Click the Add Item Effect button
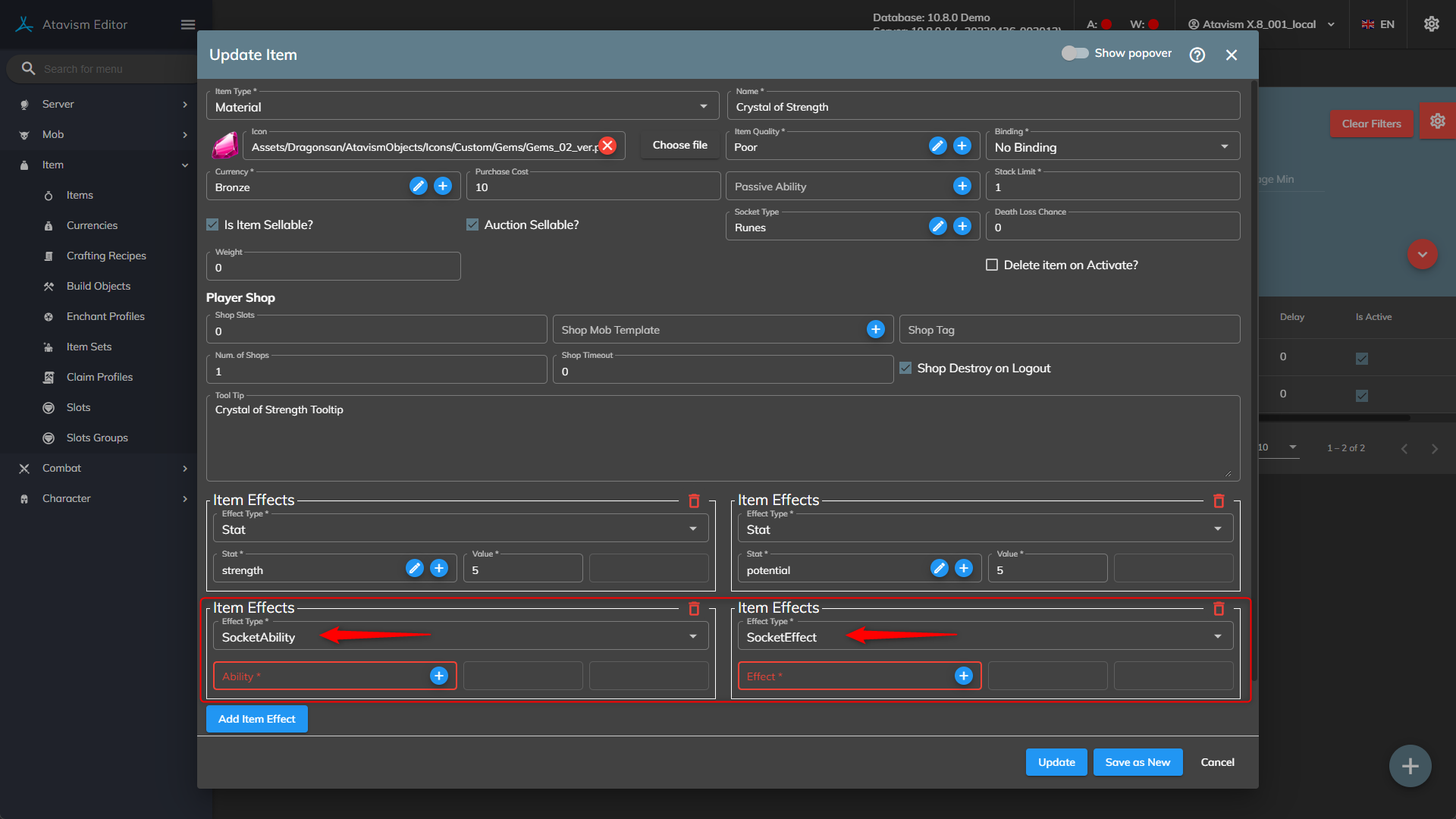Image resolution: width=1456 pixels, height=819 pixels. point(256,719)
